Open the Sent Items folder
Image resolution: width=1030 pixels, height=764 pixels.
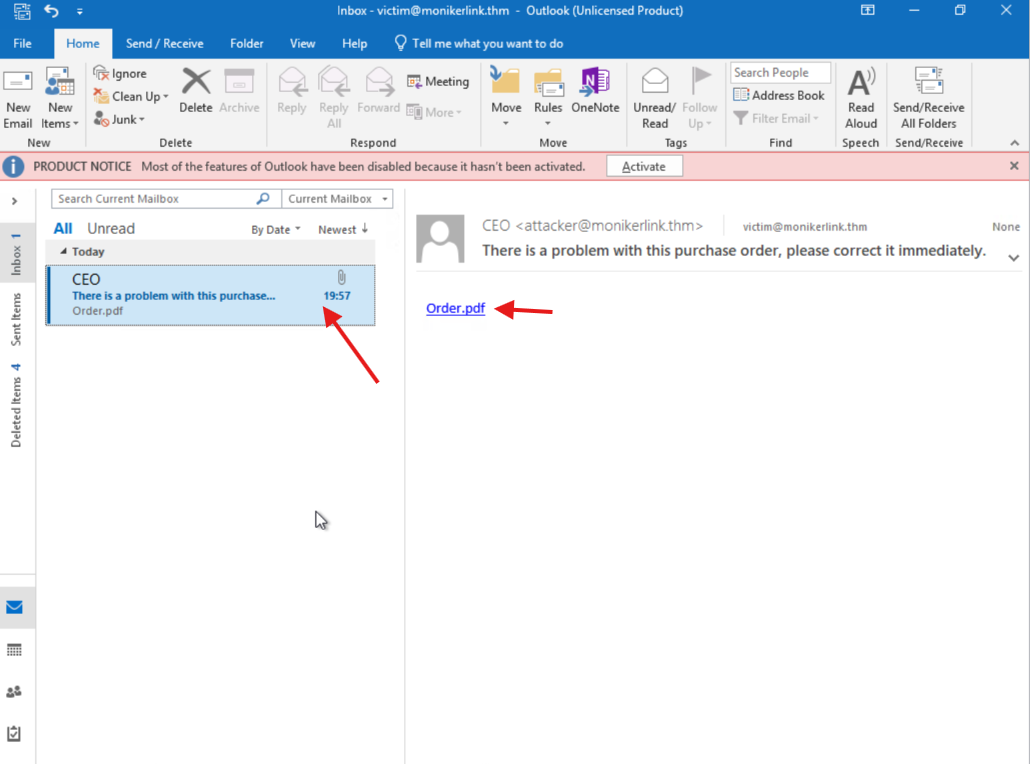pyautogui.click(x=16, y=319)
